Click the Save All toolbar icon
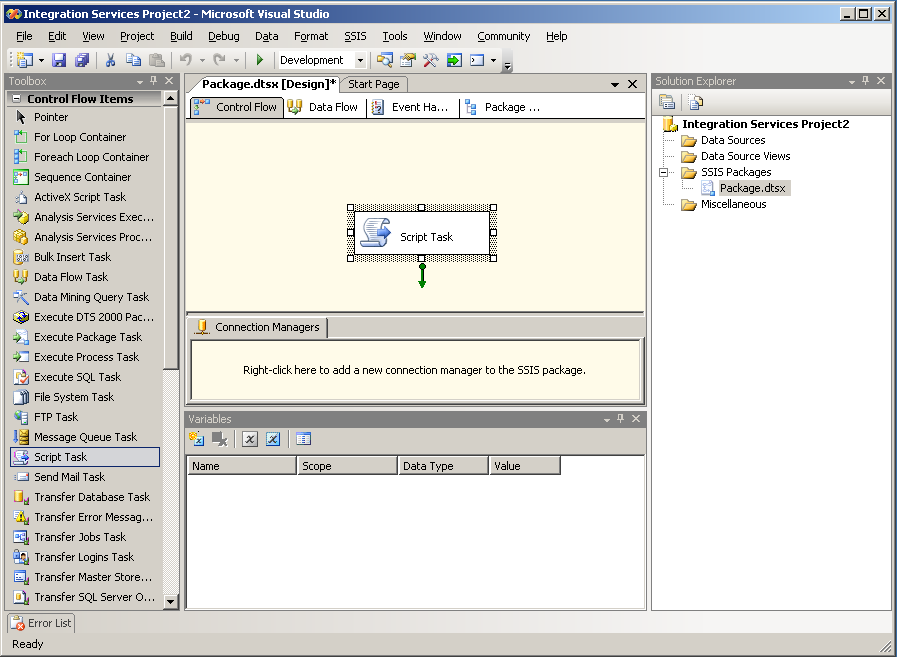Image resolution: width=897 pixels, height=657 pixels. pyautogui.click(x=82, y=60)
